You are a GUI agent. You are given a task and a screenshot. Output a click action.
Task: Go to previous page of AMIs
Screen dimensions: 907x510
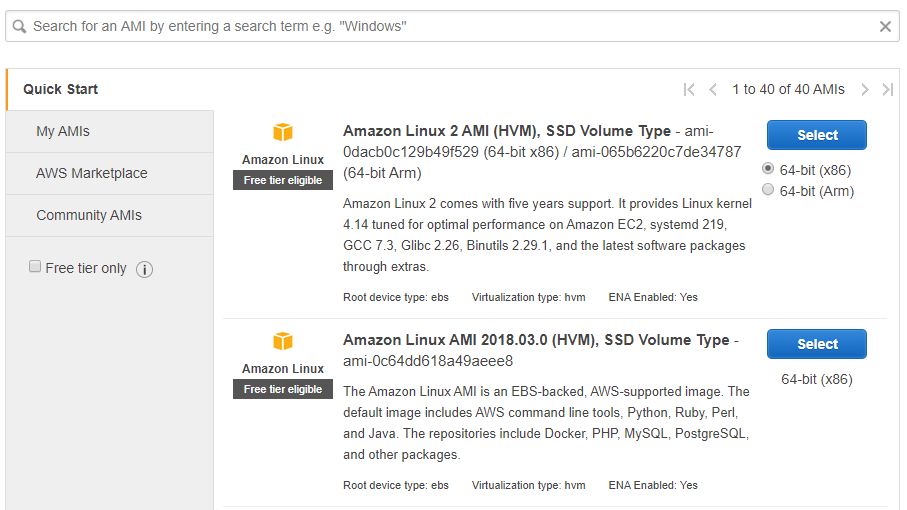click(713, 90)
